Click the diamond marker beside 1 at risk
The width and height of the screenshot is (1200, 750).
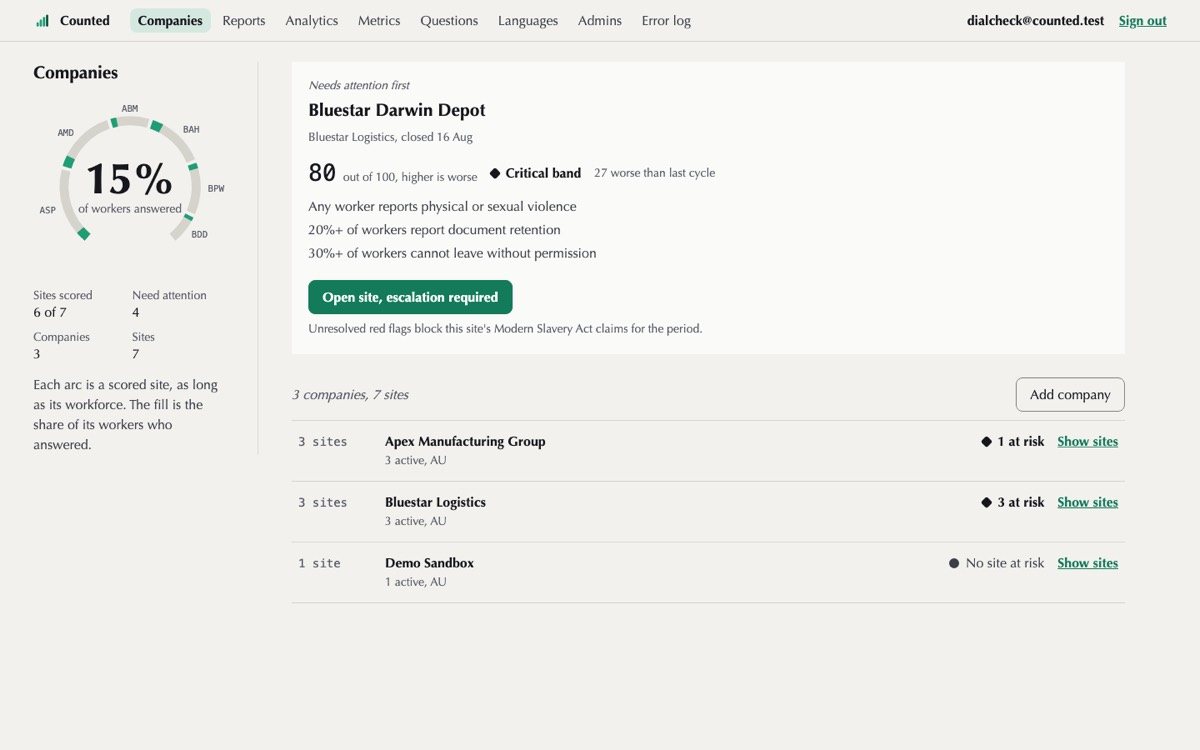click(x=987, y=441)
